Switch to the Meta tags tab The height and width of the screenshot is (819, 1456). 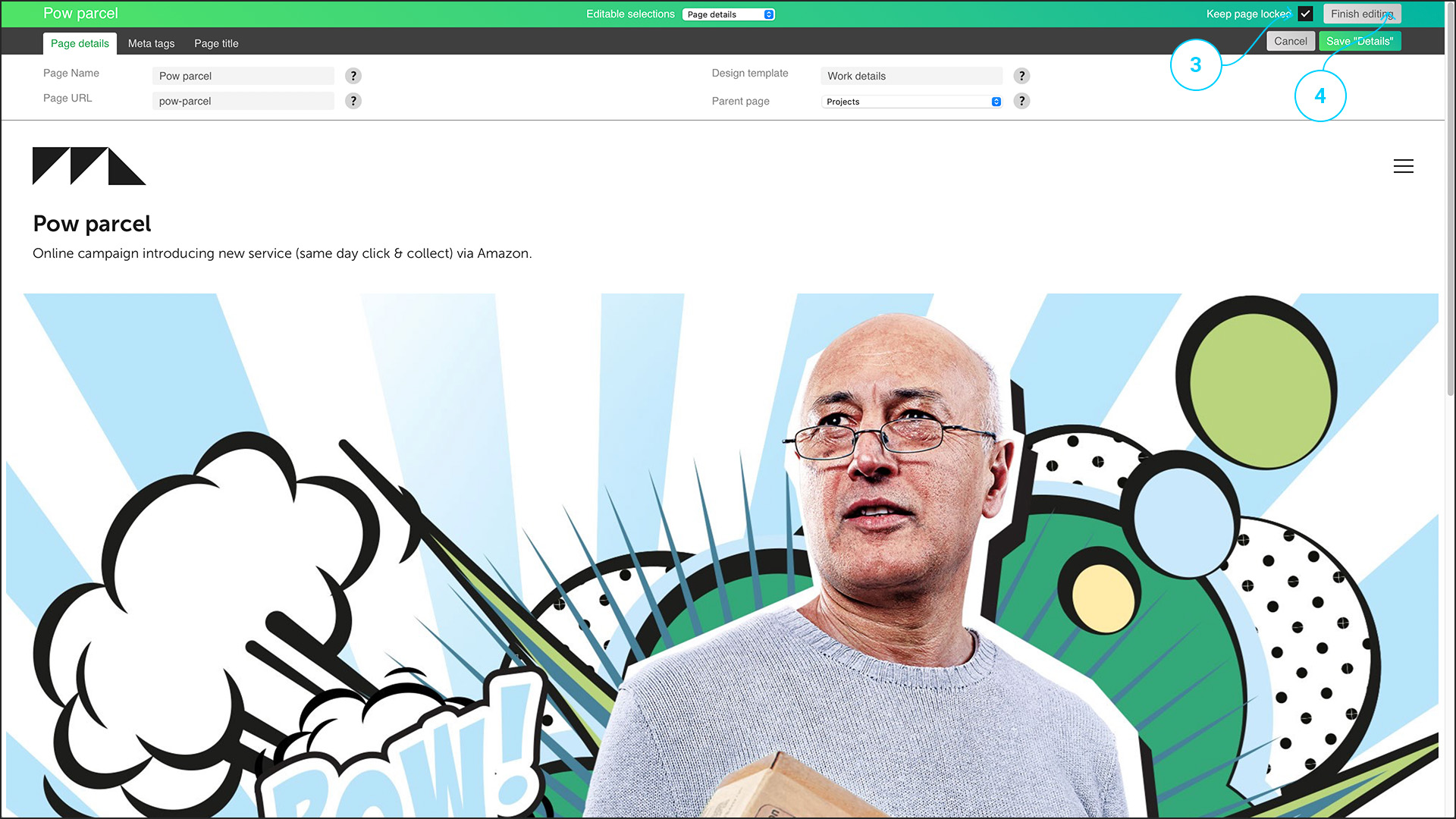coord(151,43)
